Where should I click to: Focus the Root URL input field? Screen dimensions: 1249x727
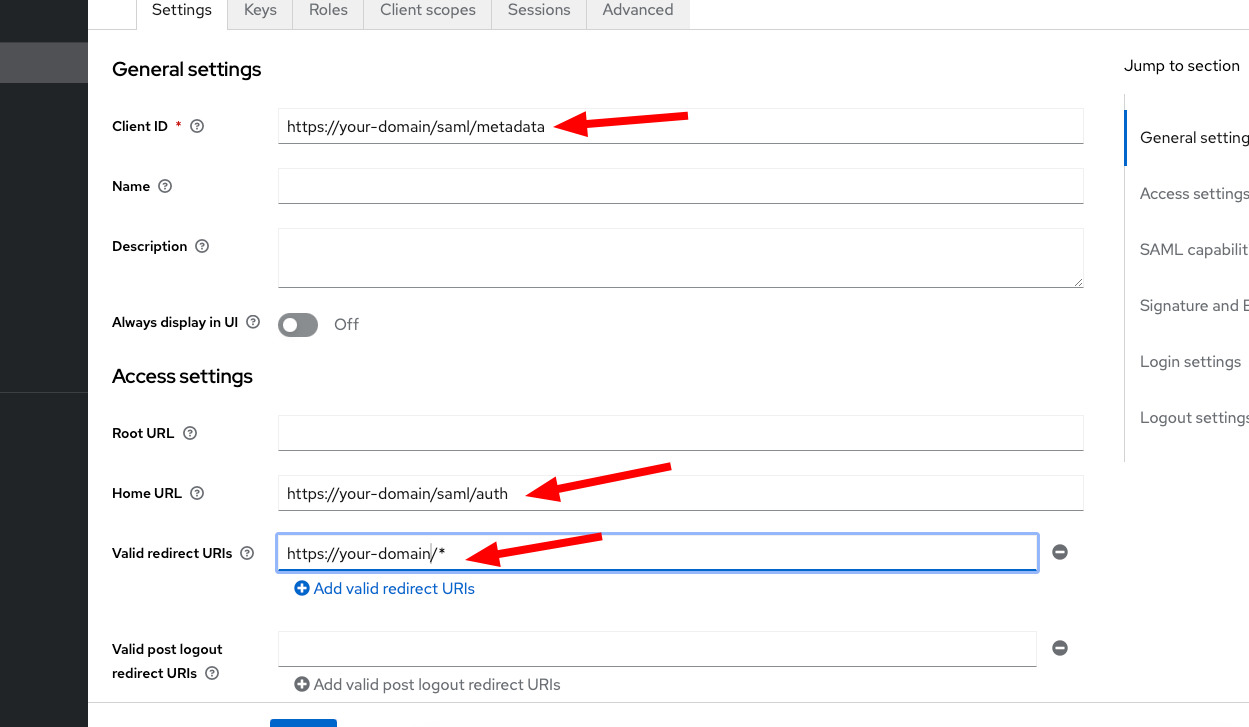pyautogui.click(x=681, y=433)
